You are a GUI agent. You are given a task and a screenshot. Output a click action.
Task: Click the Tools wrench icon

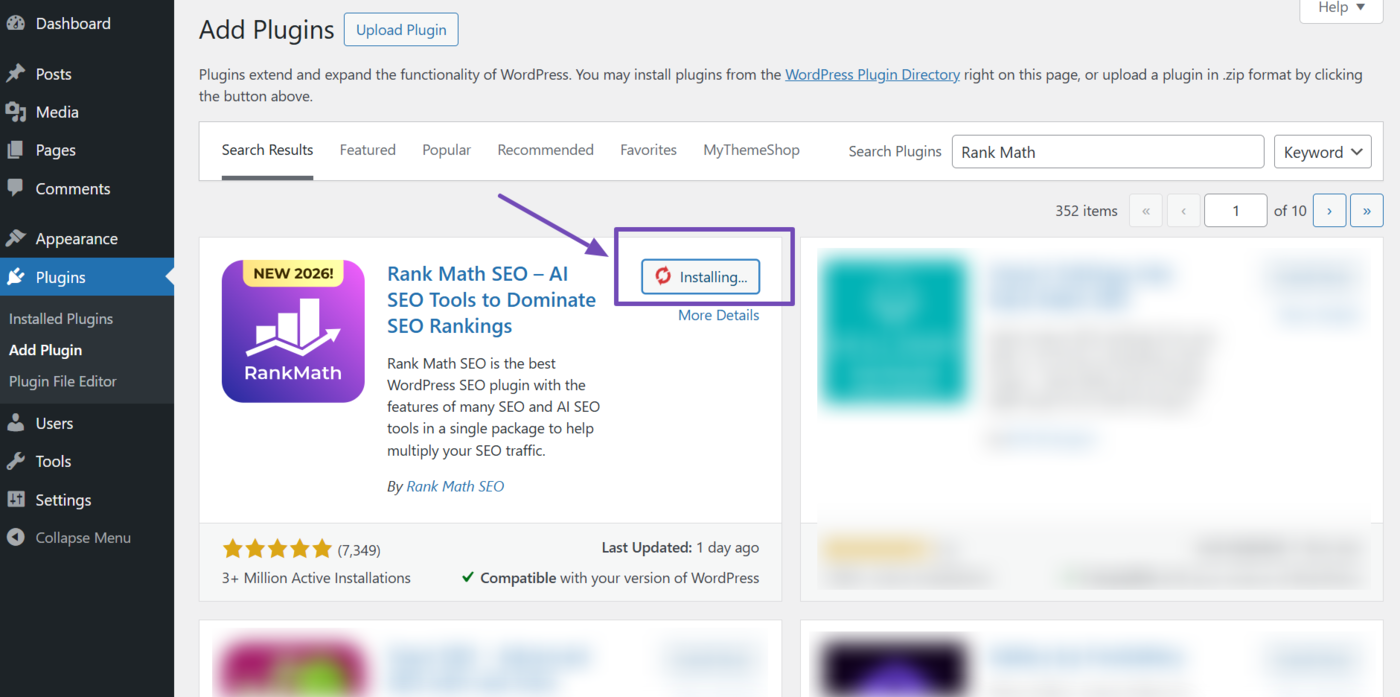(15, 461)
